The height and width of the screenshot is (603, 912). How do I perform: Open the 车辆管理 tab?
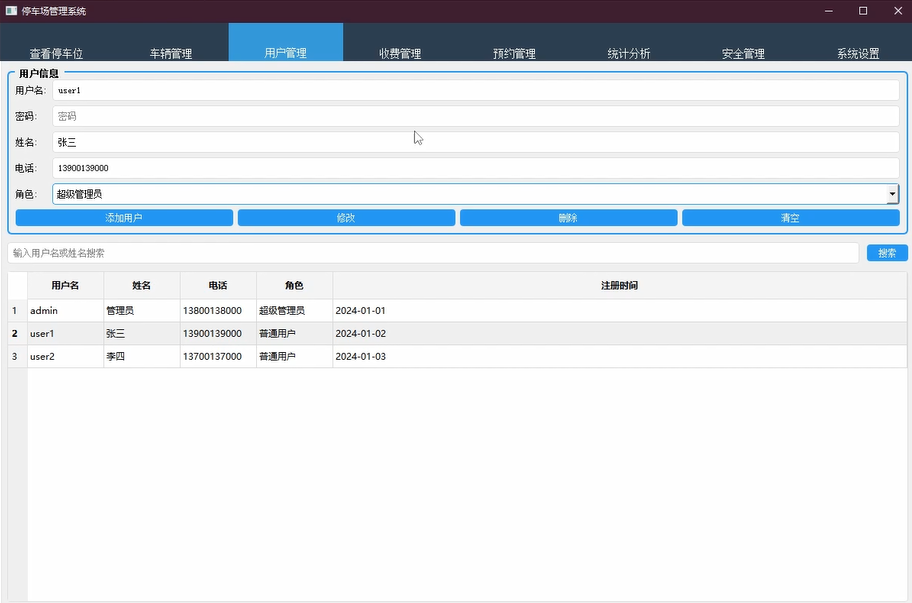tap(171, 42)
